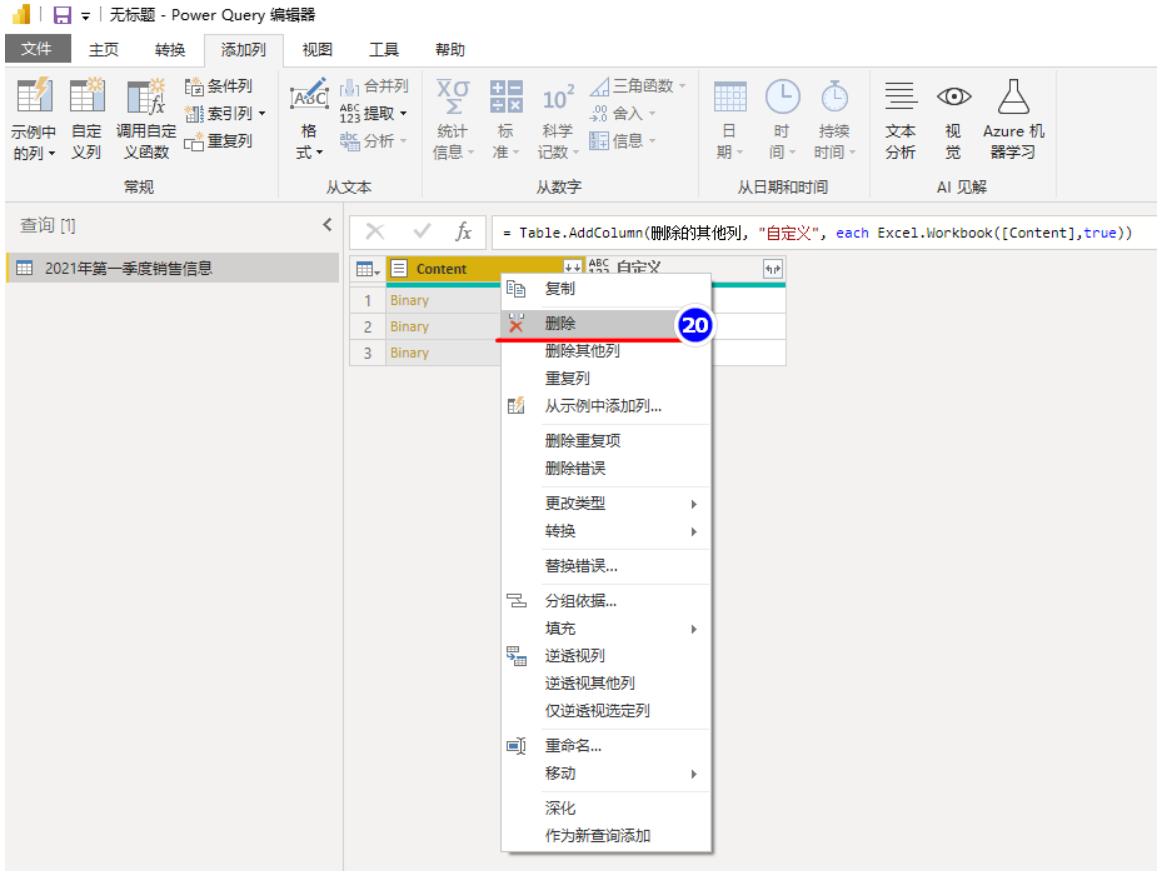The height and width of the screenshot is (871, 1157).
Task: Collapse the 查询 queries pane
Action: [328, 224]
